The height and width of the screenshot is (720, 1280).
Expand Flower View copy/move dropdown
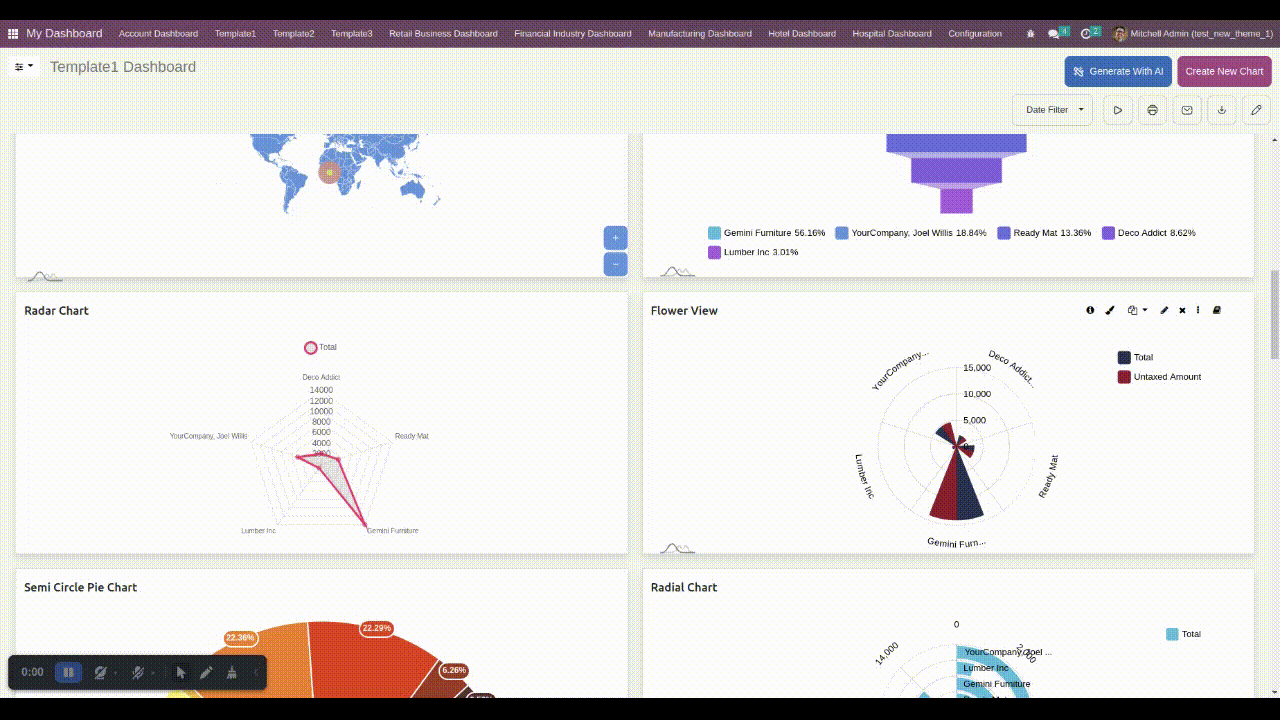coord(1137,310)
